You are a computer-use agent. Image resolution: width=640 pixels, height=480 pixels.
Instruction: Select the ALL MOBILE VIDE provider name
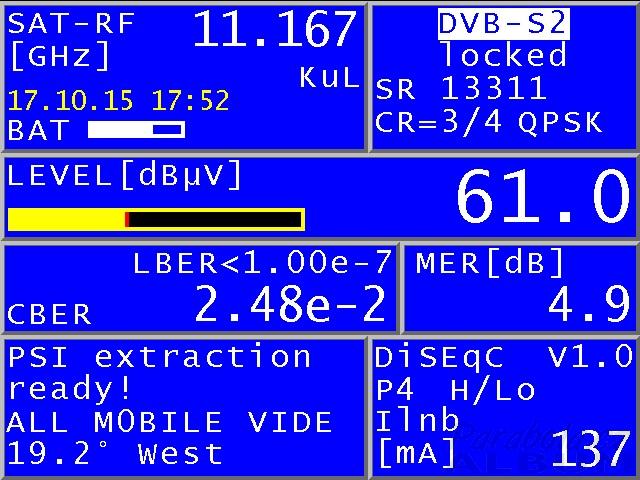tap(170, 422)
